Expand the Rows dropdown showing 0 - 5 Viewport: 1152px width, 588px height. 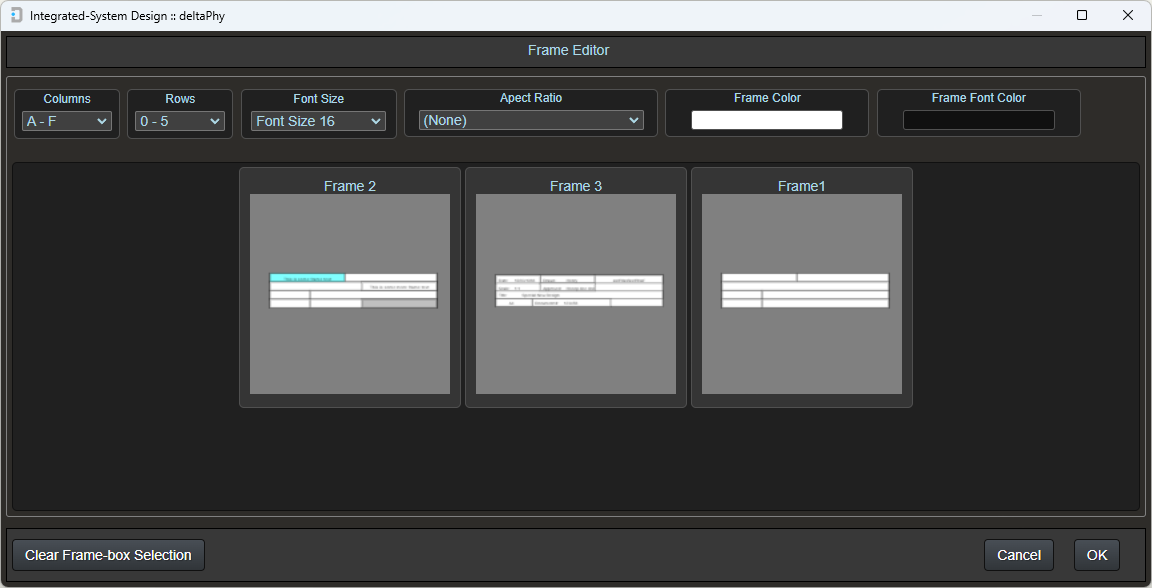pyautogui.click(x=179, y=119)
